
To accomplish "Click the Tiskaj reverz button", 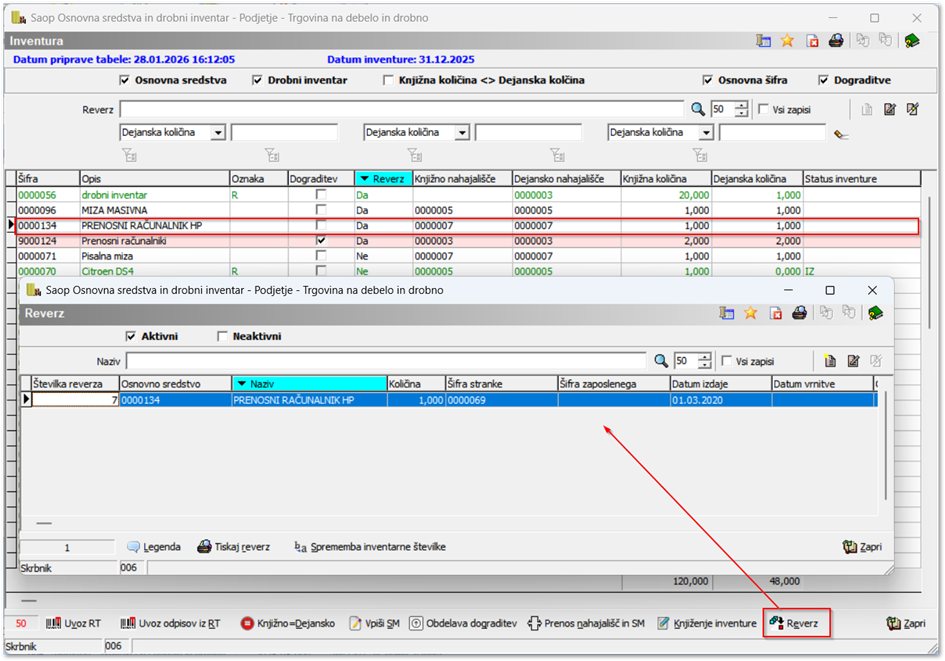I will (234, 547).
